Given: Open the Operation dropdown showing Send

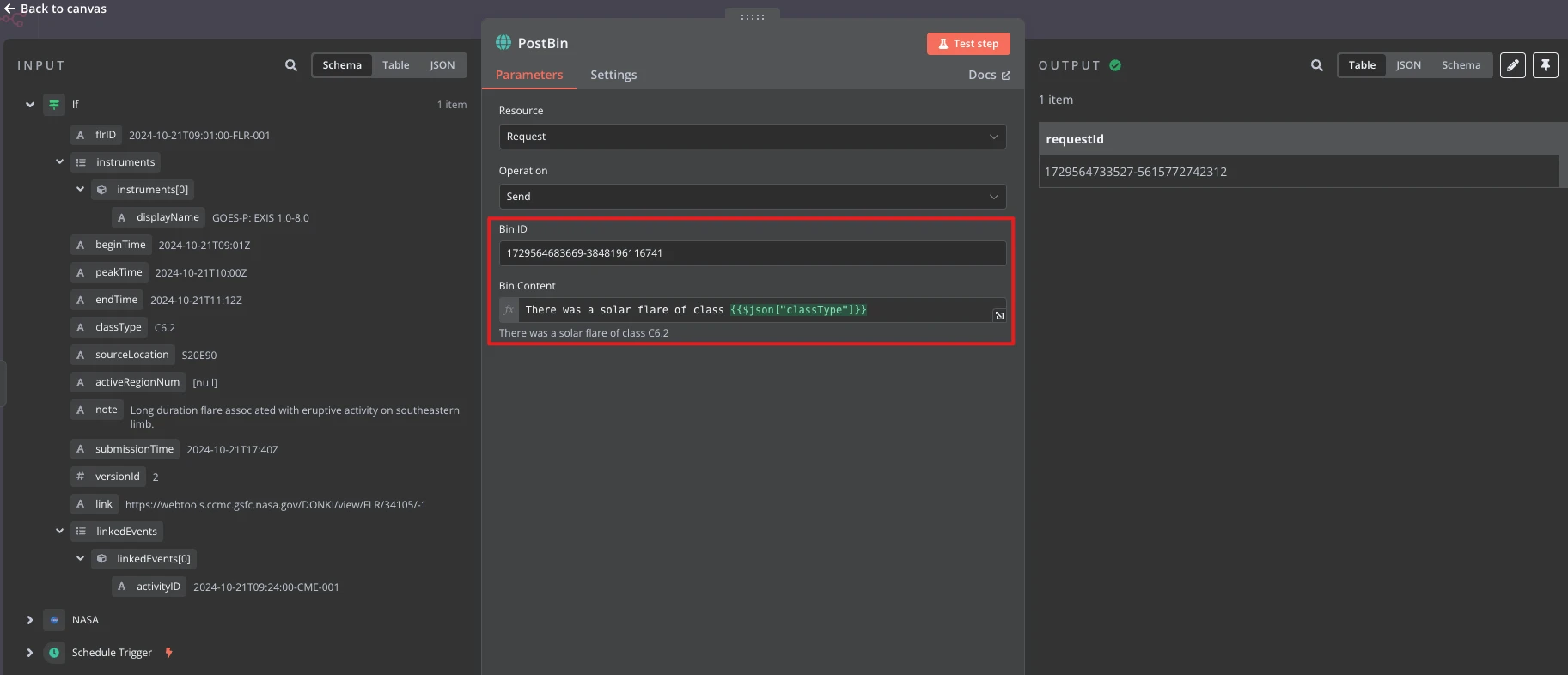Looking at the screenshot, I should coord(753,197).
